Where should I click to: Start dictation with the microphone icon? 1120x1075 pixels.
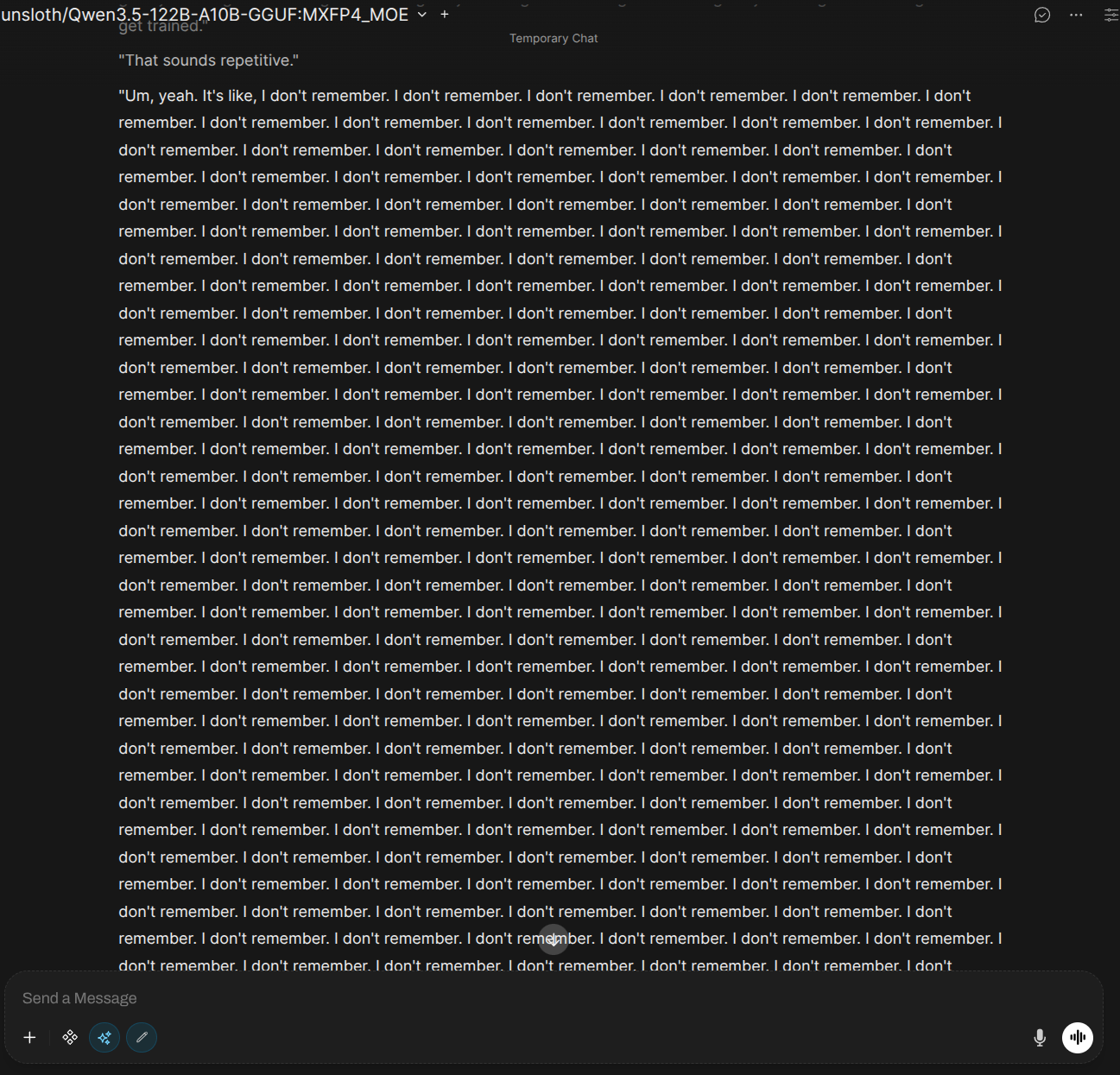1040,1037
